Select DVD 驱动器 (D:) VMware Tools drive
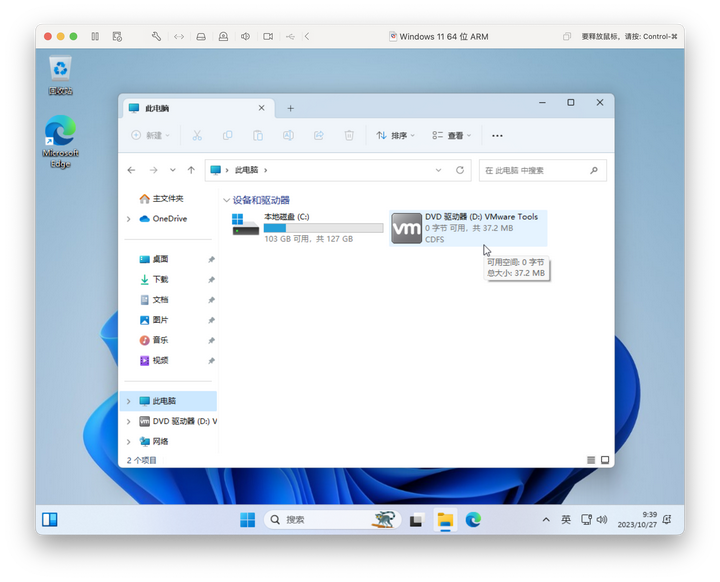This screenshot has width=720, height=582. (x=468, y=228)
